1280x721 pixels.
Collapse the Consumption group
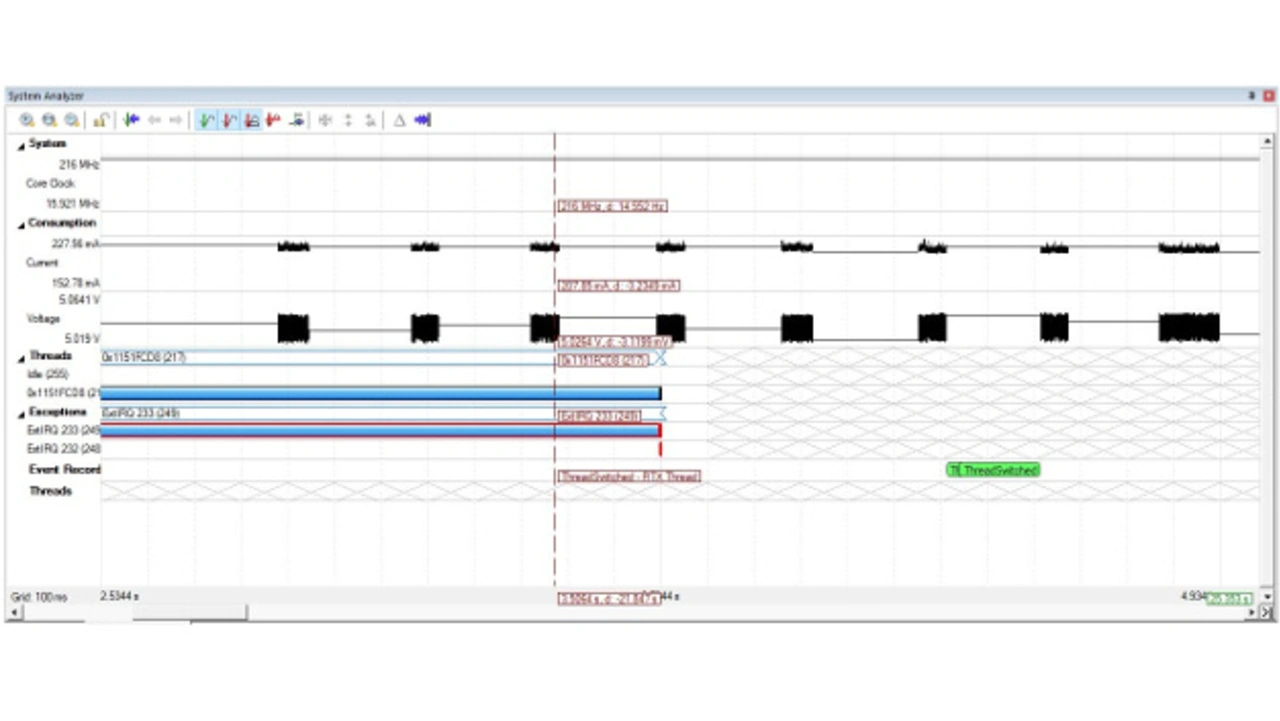(22, 224)
